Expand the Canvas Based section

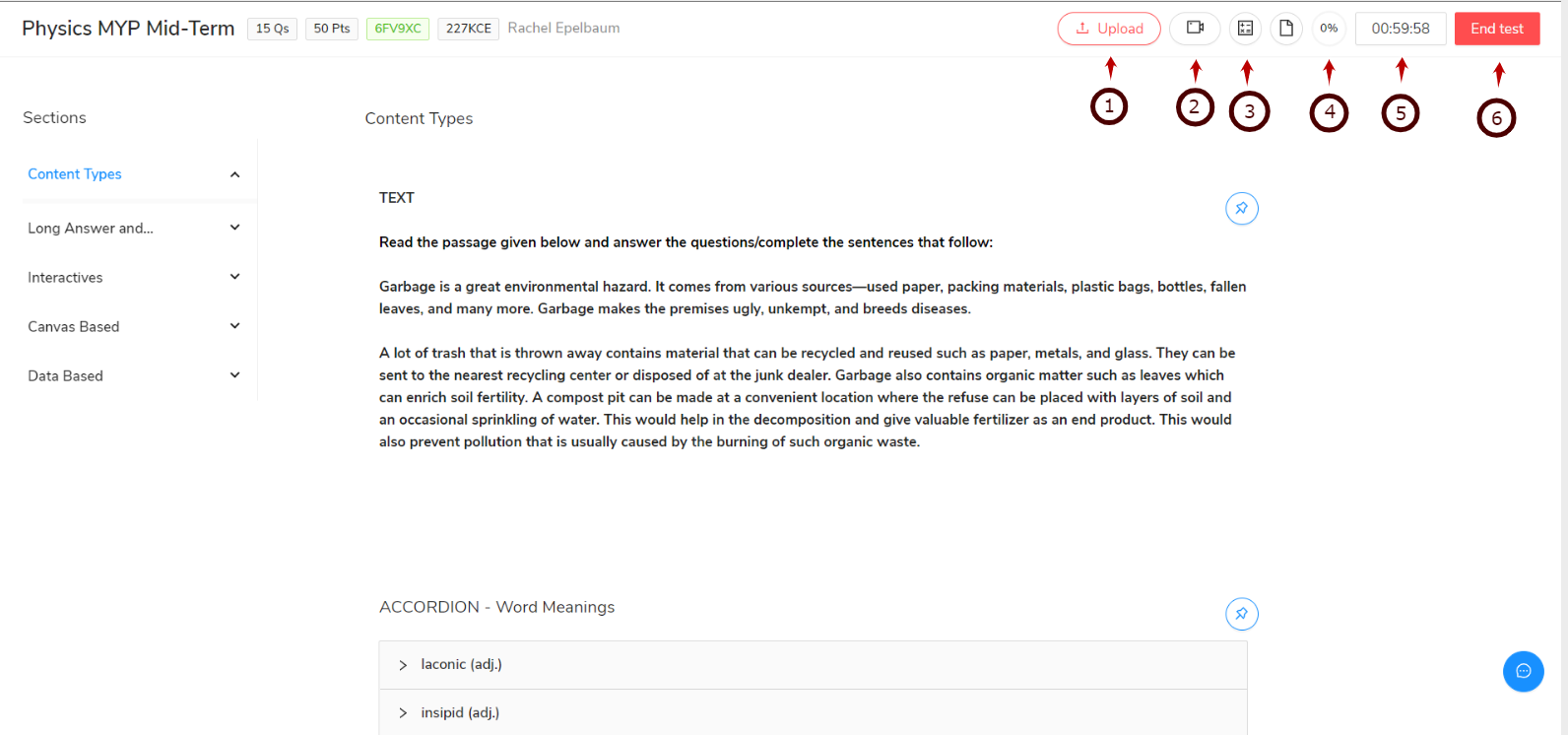[x=134, y=326]
